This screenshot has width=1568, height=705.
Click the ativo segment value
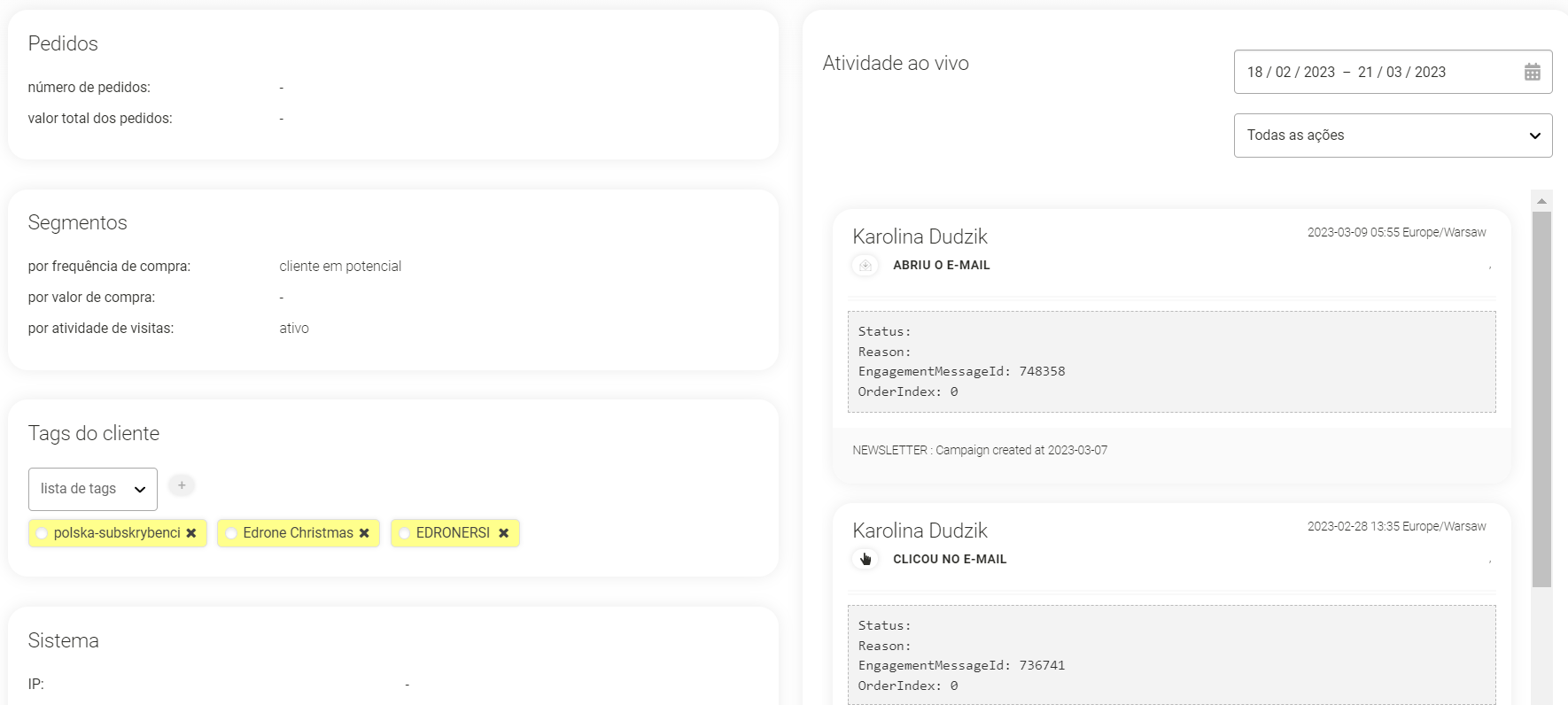pyautogui.click(x=294, y=328)
